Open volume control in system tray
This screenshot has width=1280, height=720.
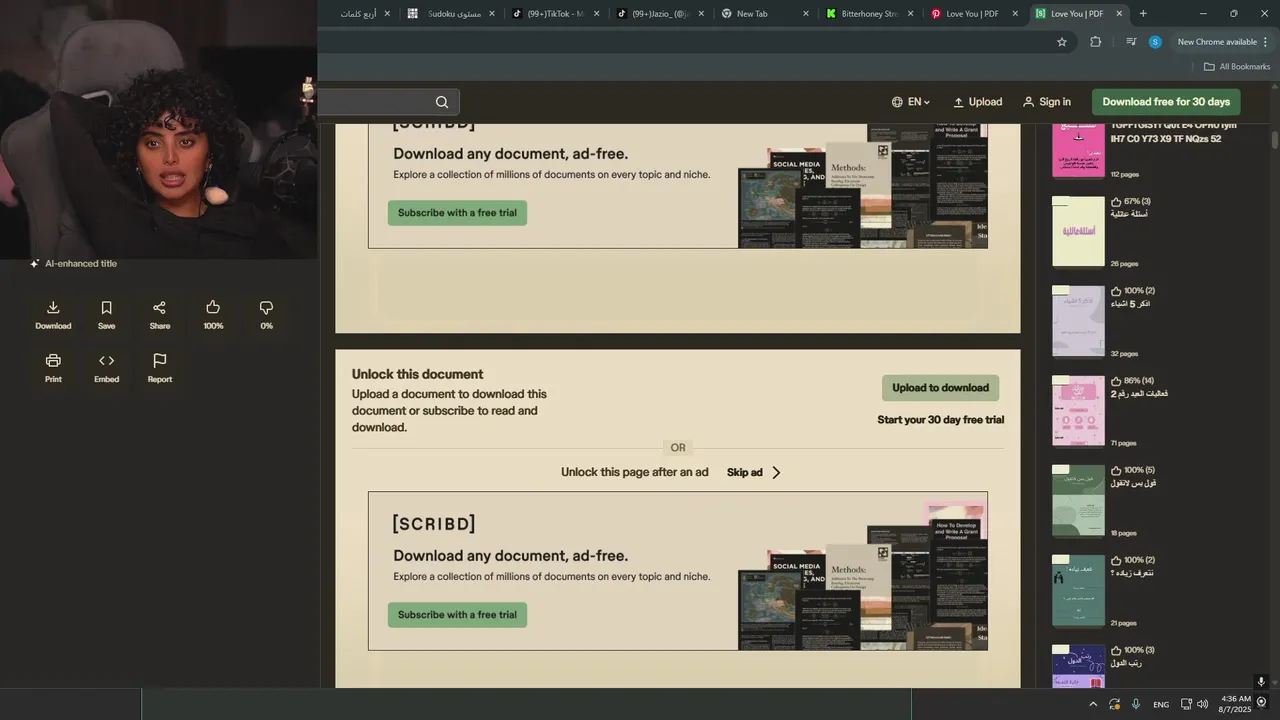coord(1202,704)
